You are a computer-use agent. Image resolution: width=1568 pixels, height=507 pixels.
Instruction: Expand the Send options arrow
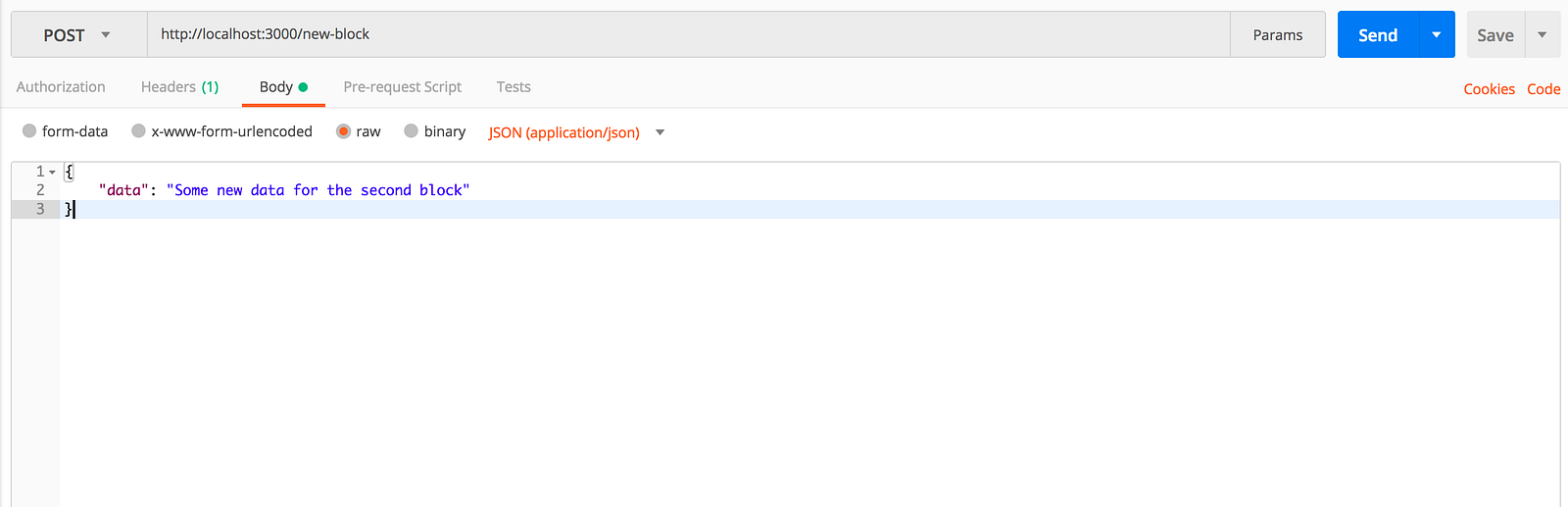point(1437,35)
